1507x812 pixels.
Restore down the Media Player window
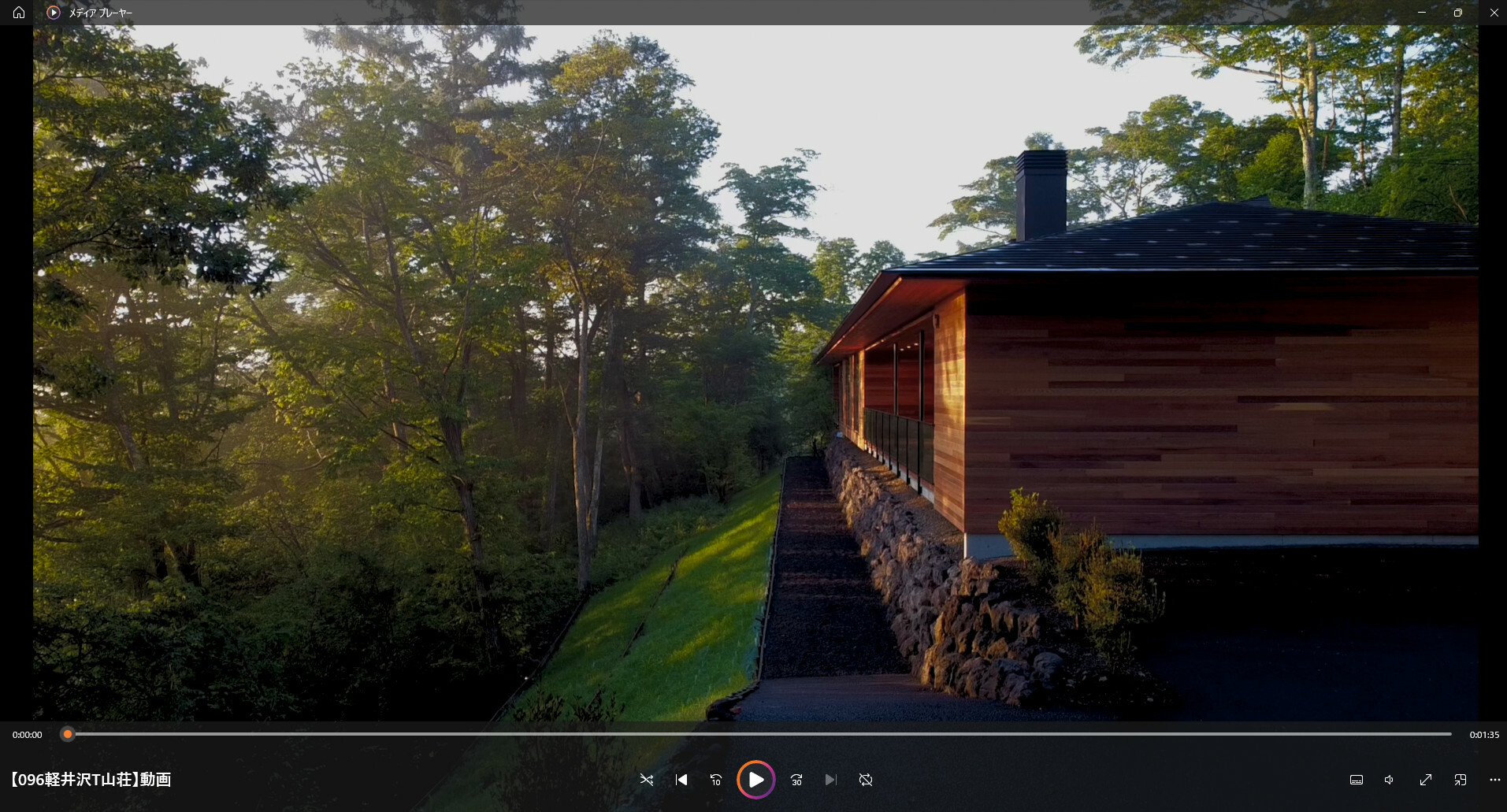[x=1458, y=13]
